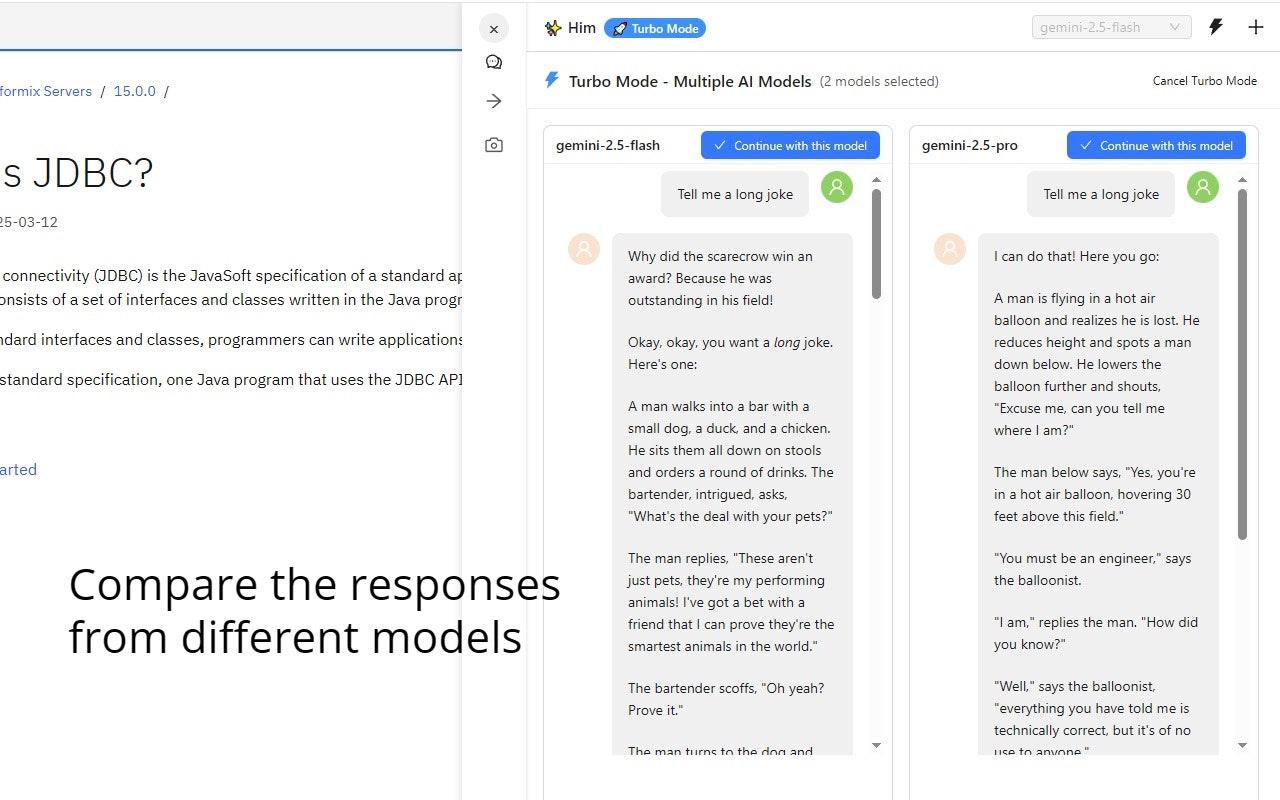The height and width of the screenshot is (800, 1280).
Task: Click the camera screenshot icon
Action: [x=493, y=145]
